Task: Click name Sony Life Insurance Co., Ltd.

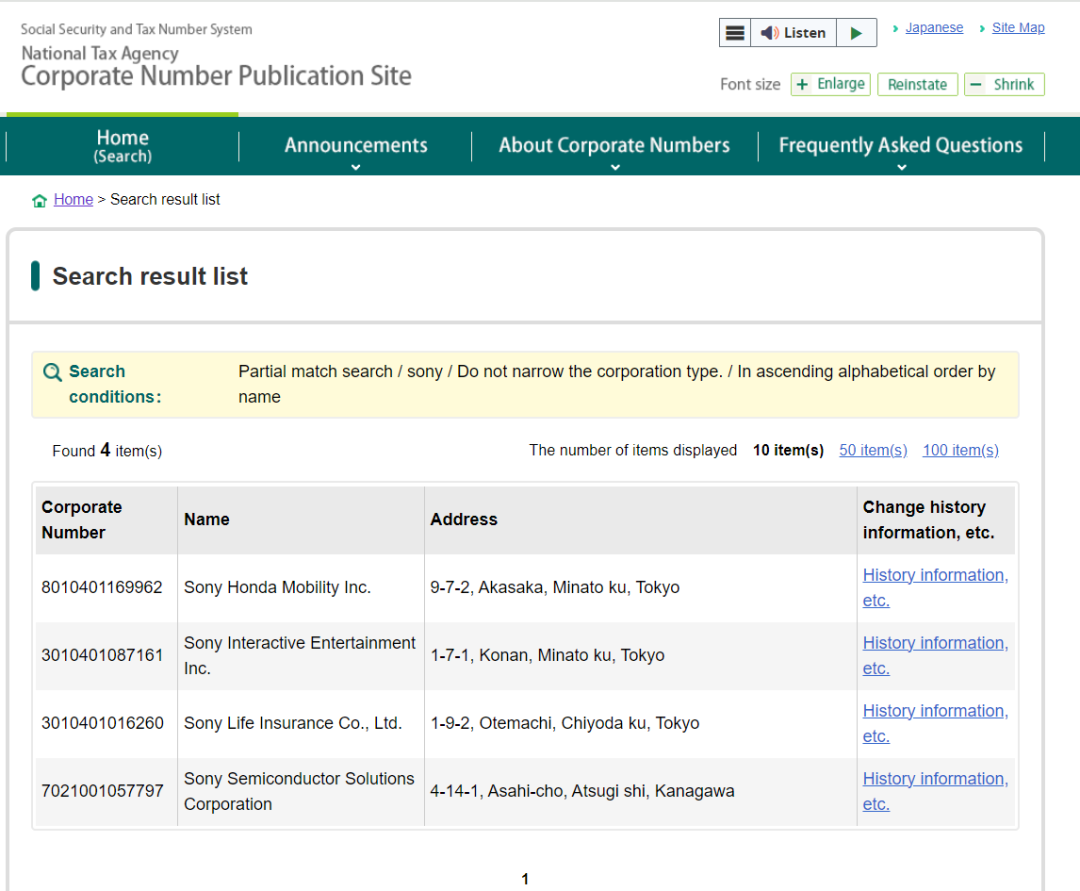Action: [293, 723]
